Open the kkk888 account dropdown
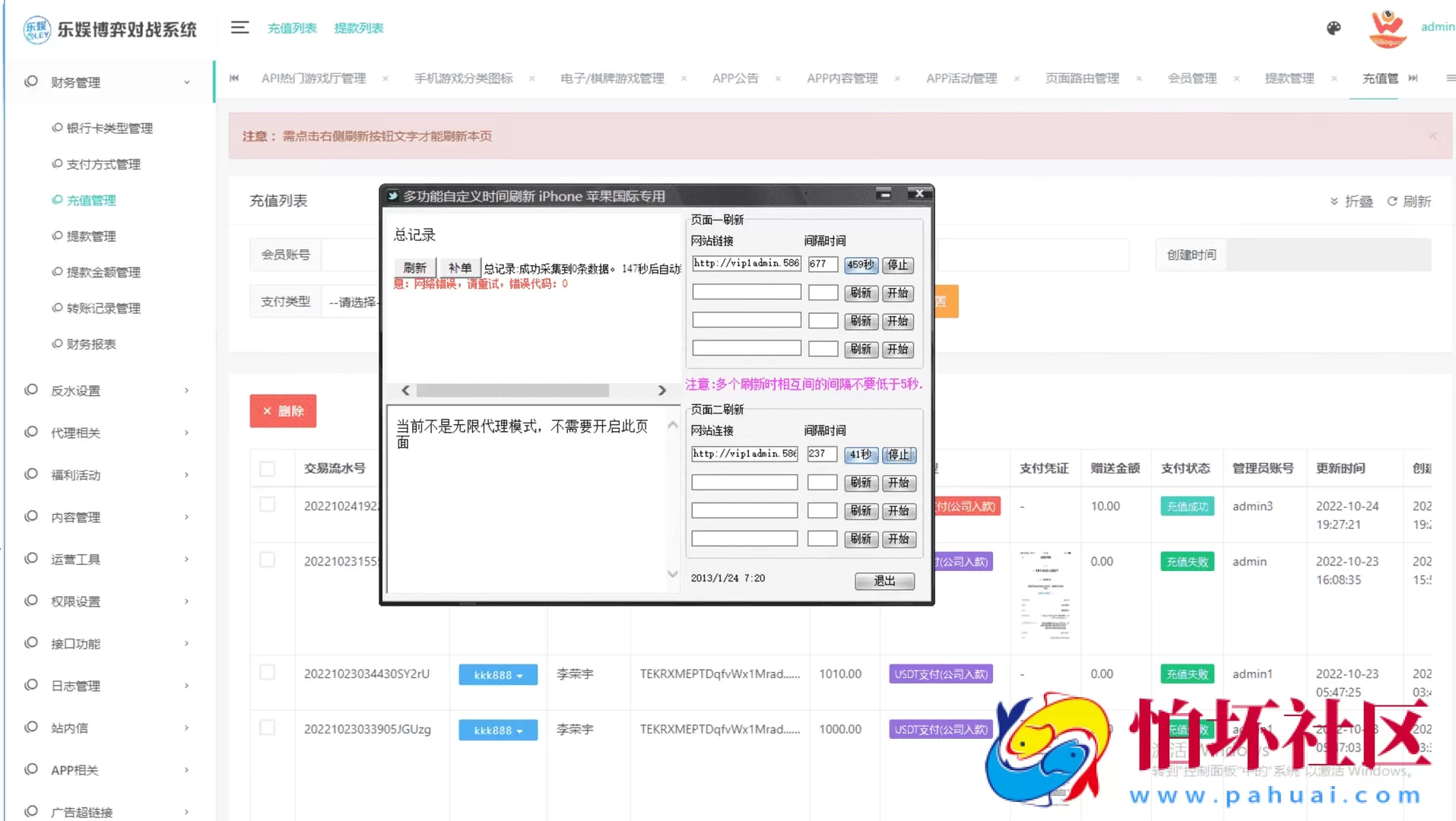The image size is (1456, 821). point(498,674)
